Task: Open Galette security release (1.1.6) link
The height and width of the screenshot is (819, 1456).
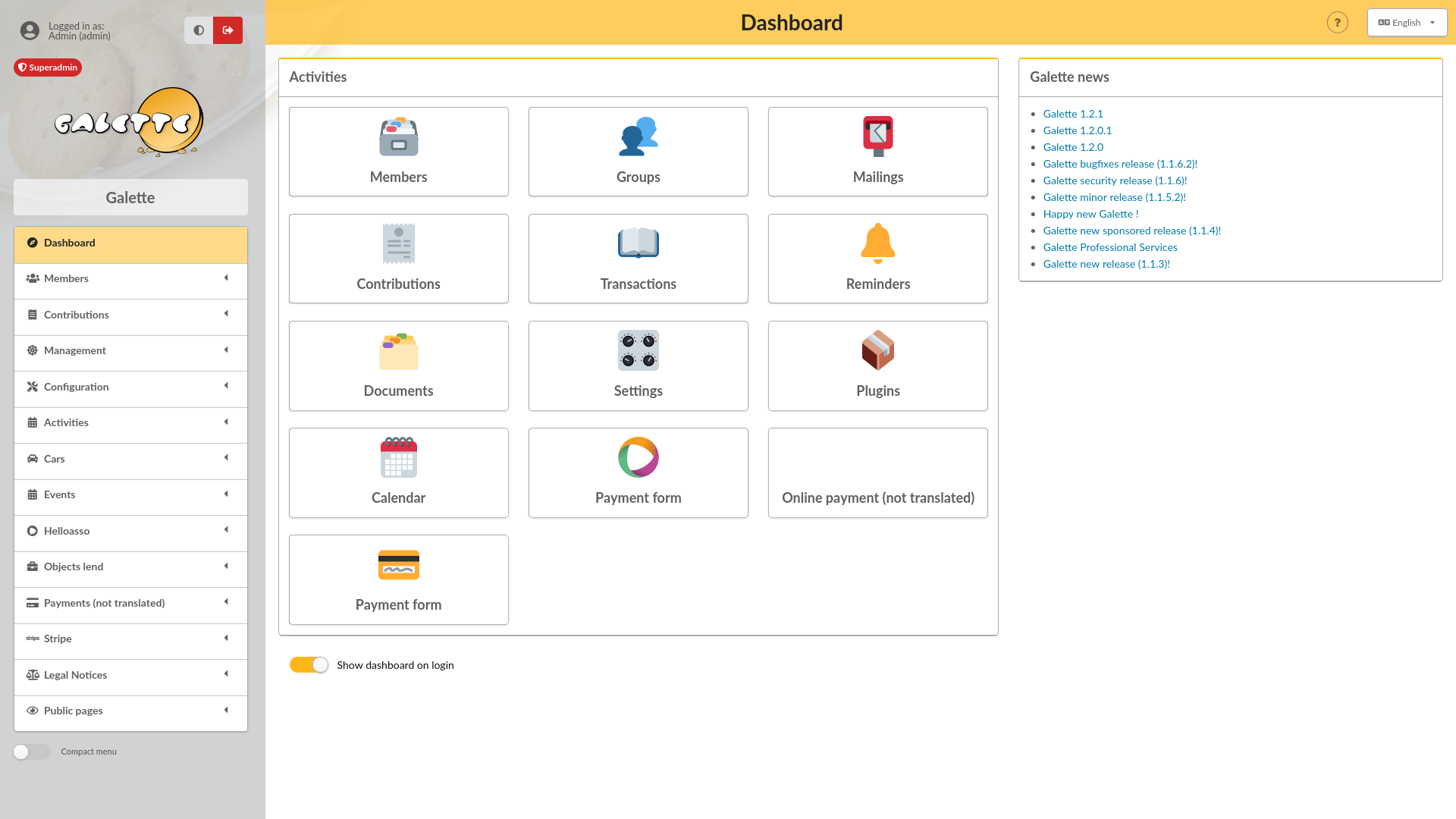Action: [1115, 180]
